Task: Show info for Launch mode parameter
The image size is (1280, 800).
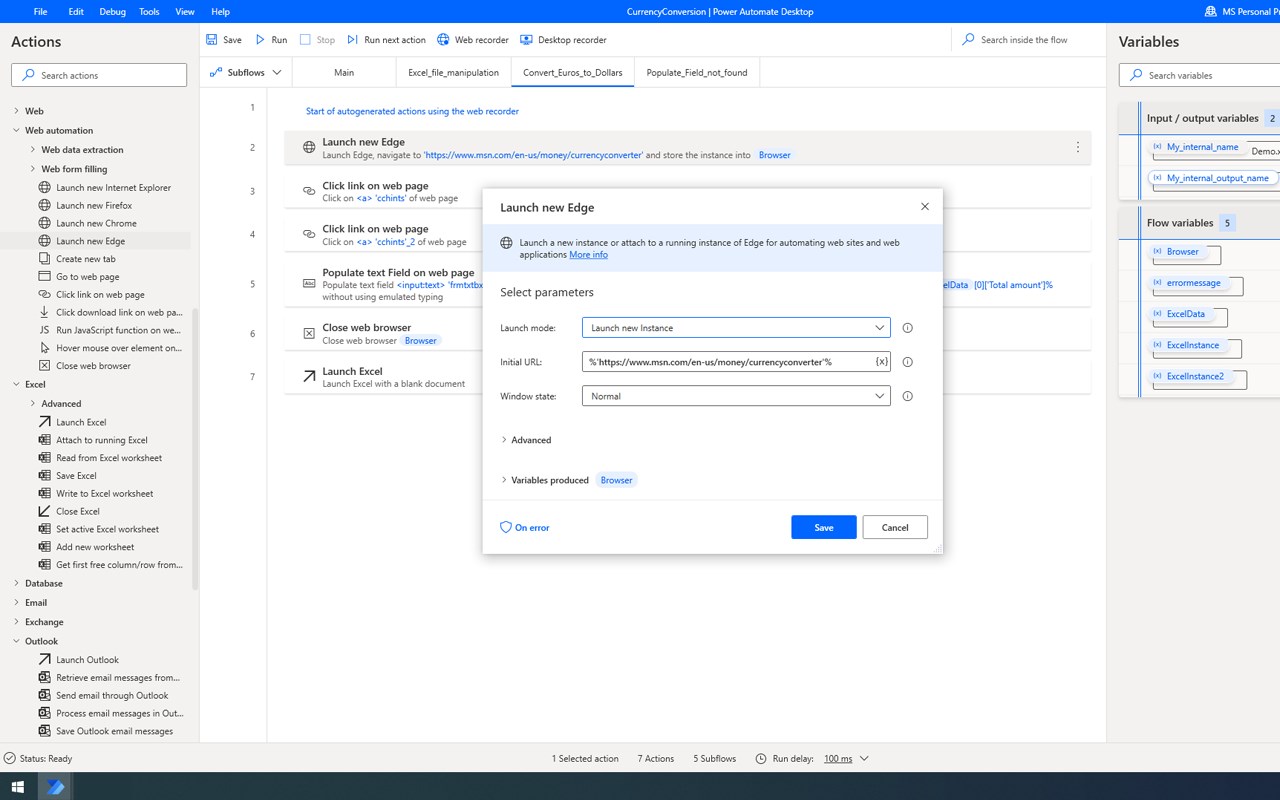Action: 908,328
